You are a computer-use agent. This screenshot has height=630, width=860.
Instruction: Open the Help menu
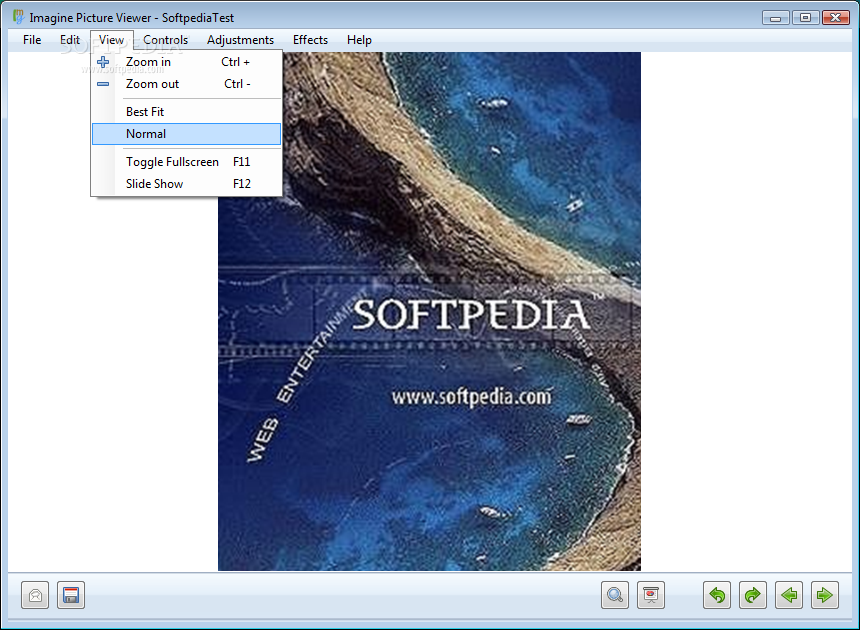pos(359,40)
